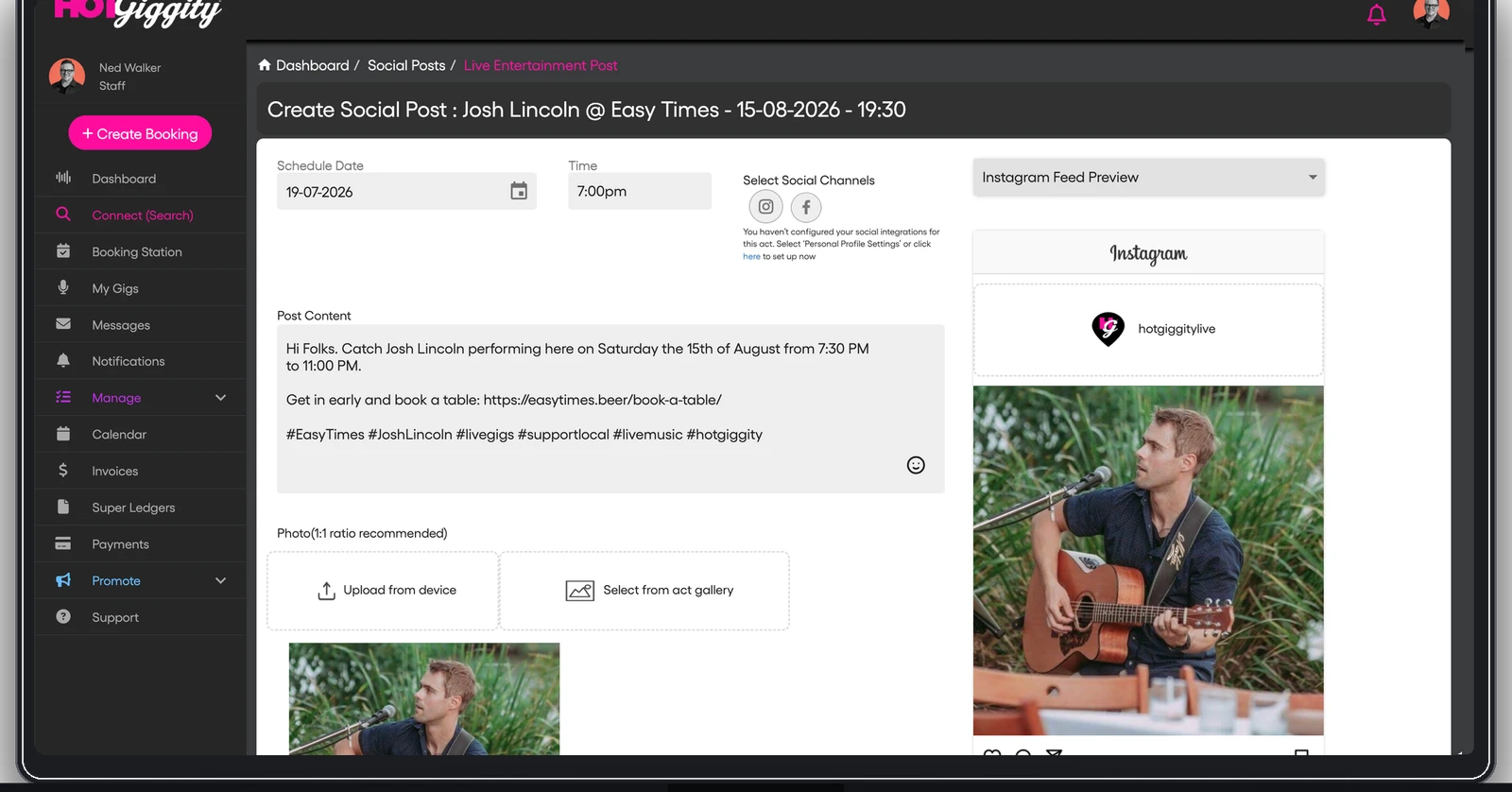Click Select from act gallery button
The height and width of the screenshot is (792, 1512).
(644, 591)
